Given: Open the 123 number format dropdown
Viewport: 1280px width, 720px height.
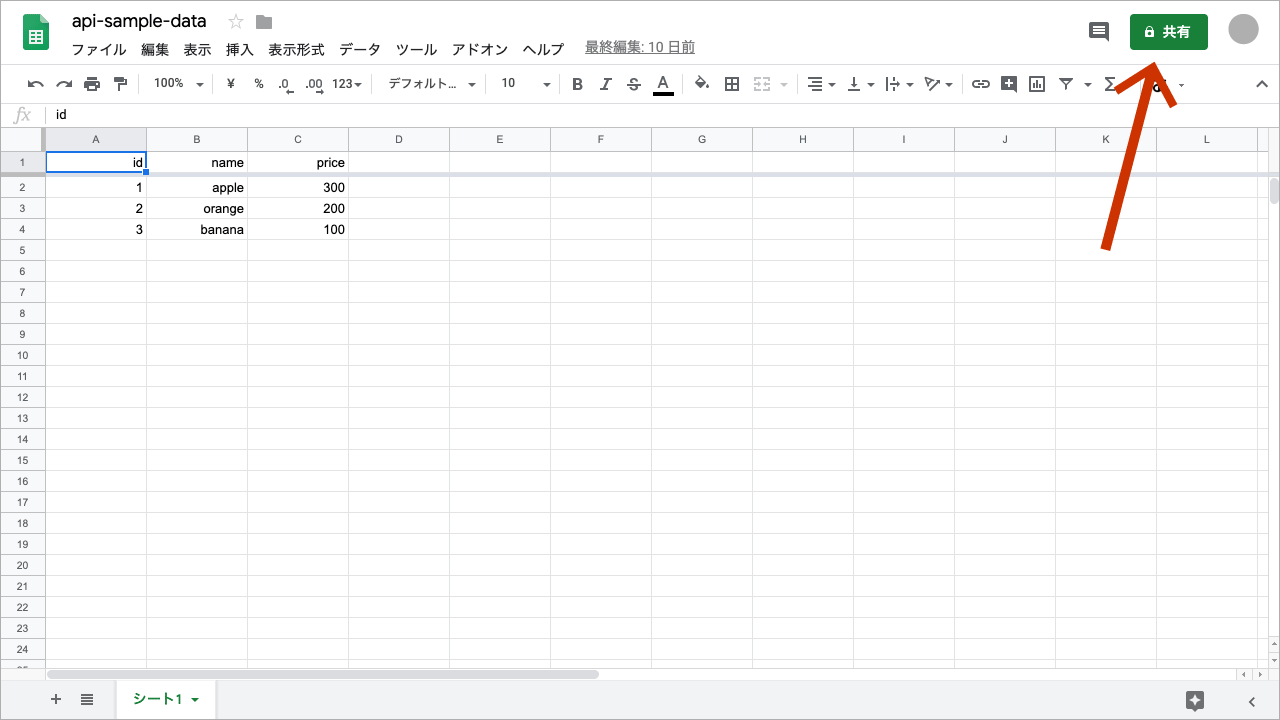Looking at the screenshot, I should [x=345, y=84].
